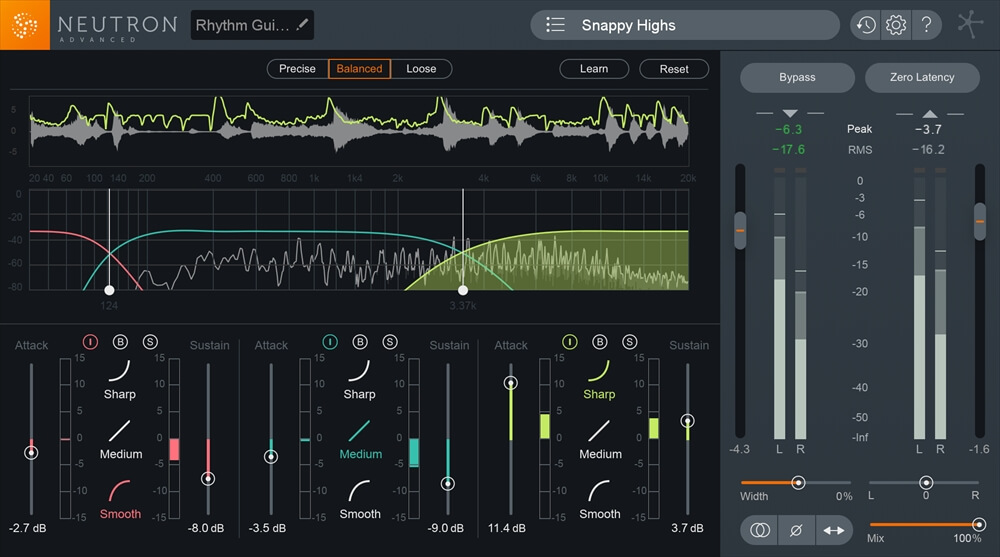Swap channels with the double arrow icon
The image size is (1000, 557).
(x=834, y=530)
